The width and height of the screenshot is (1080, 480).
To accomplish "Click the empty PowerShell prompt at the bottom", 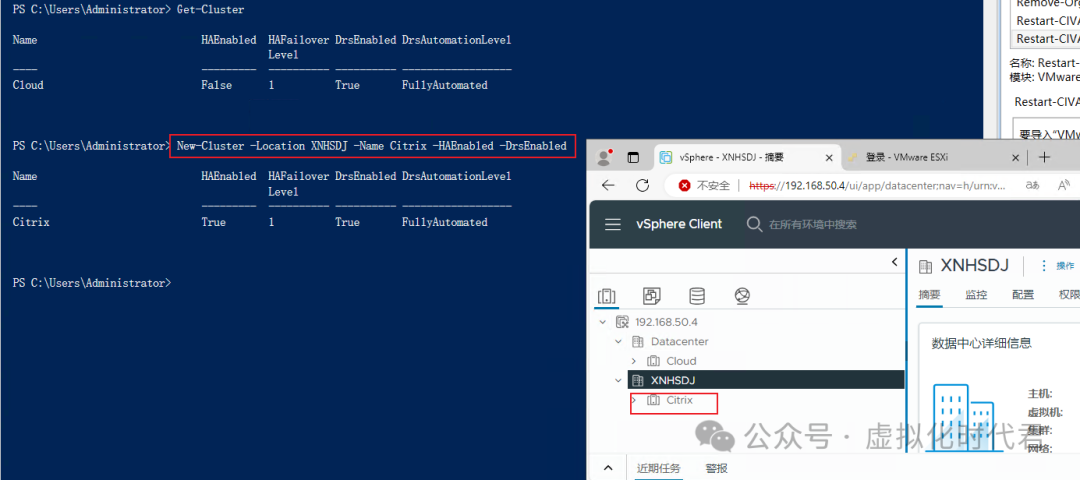I will coord(92,283).
